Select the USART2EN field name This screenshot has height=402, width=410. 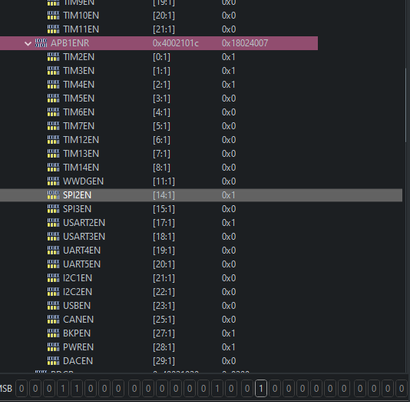pos(84,223)
